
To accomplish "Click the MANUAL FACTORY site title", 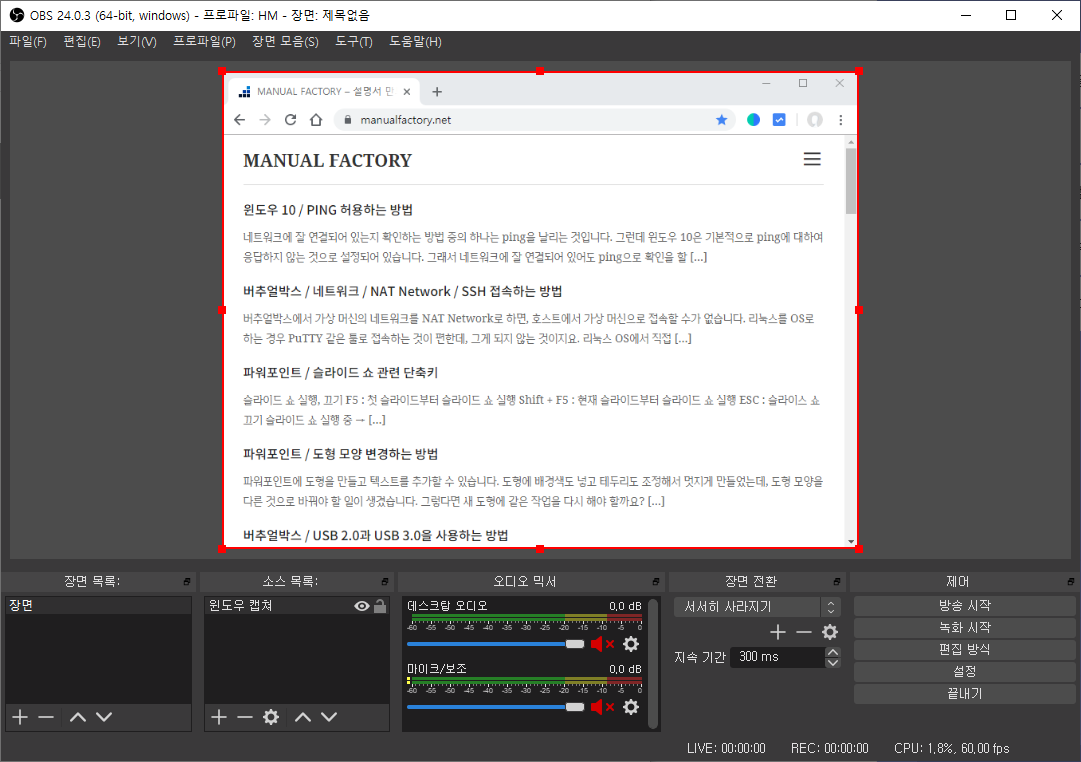I will click(x=327, y=161).
